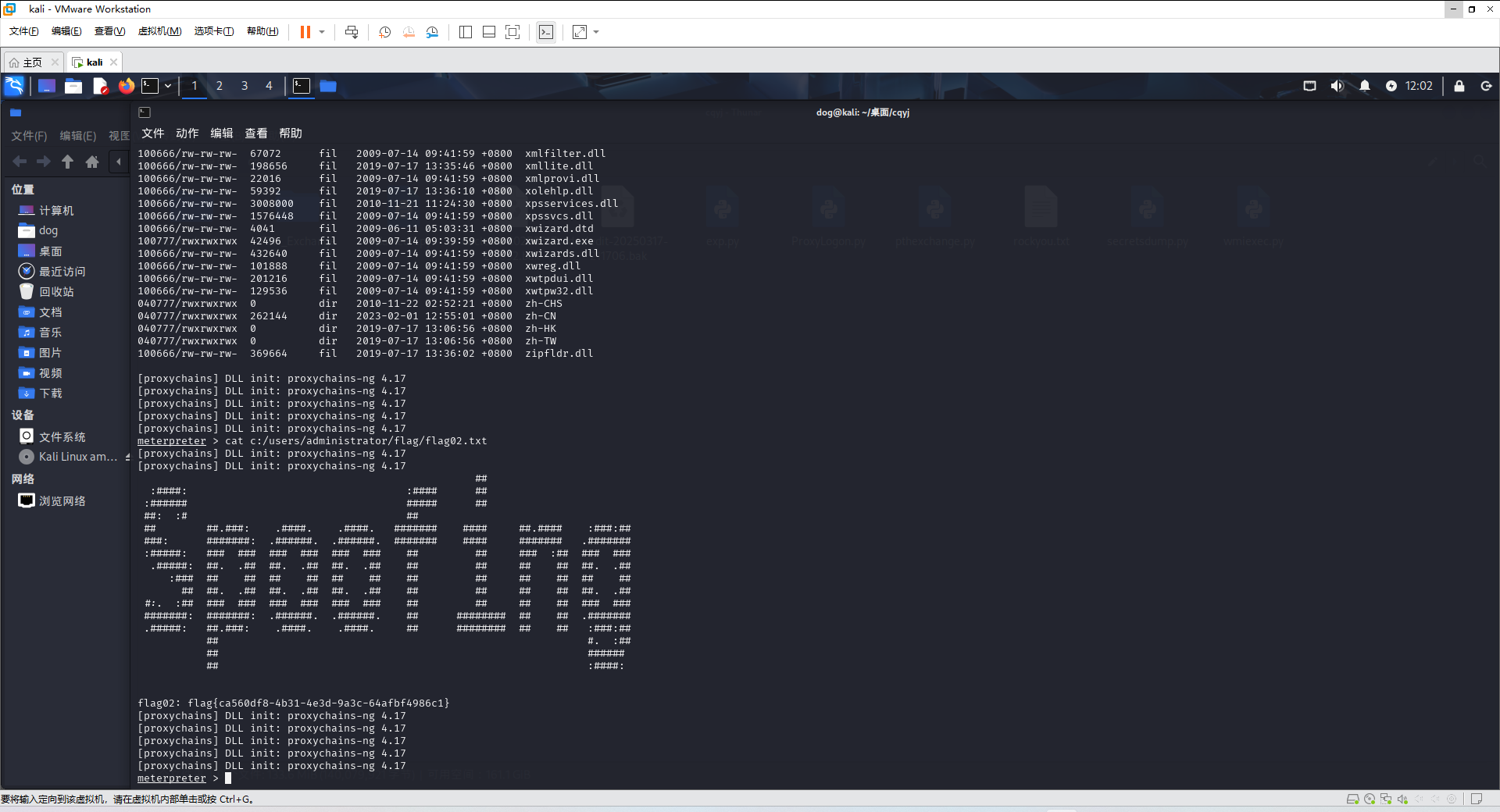Expand the stretch/fit guest dropdown arrow
The width and height of the screenshot is (1500, 812).
[x=596, y=32]
